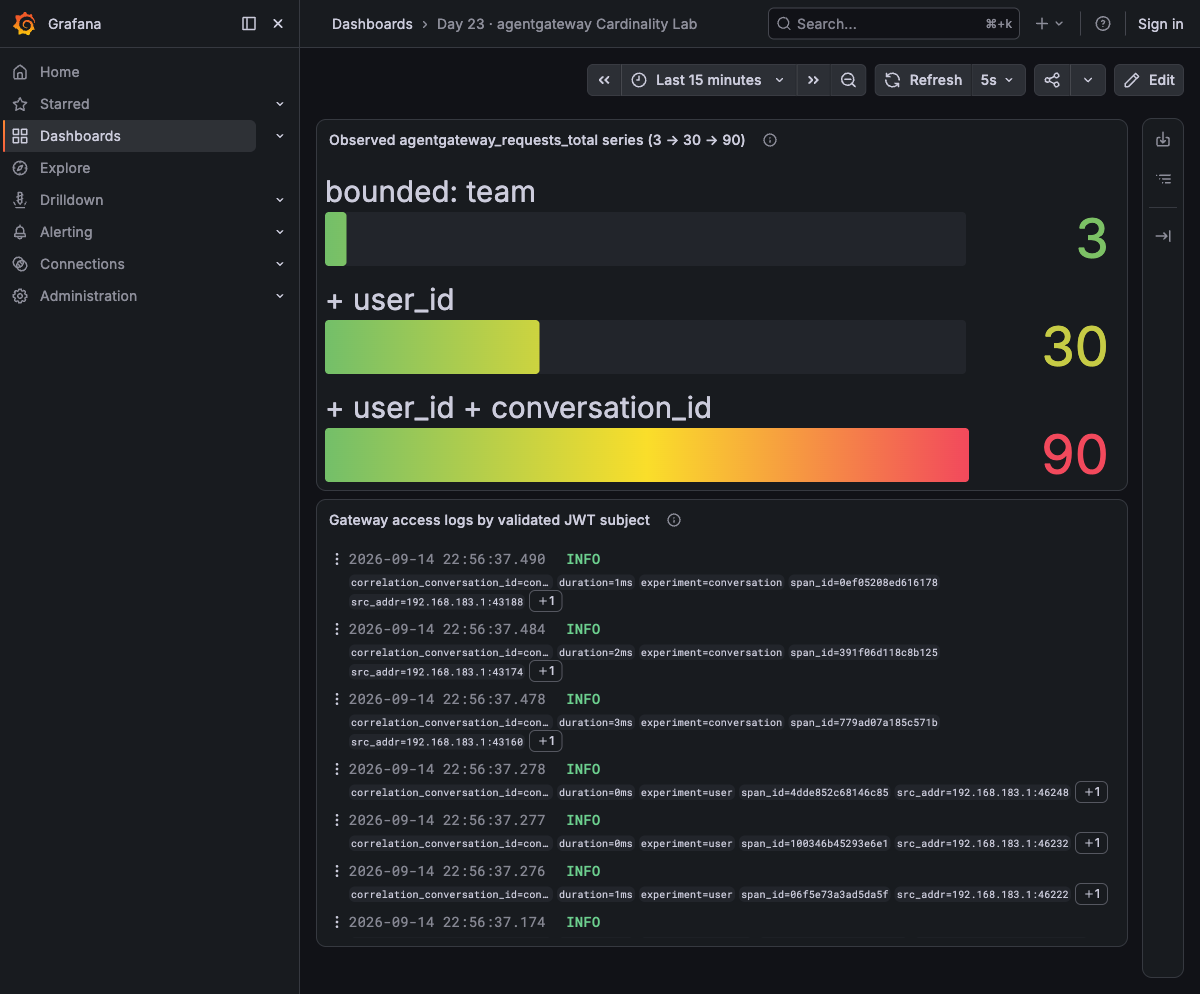Click +1 on the 22:56:37.277 log row

(x=1092, y=843)
